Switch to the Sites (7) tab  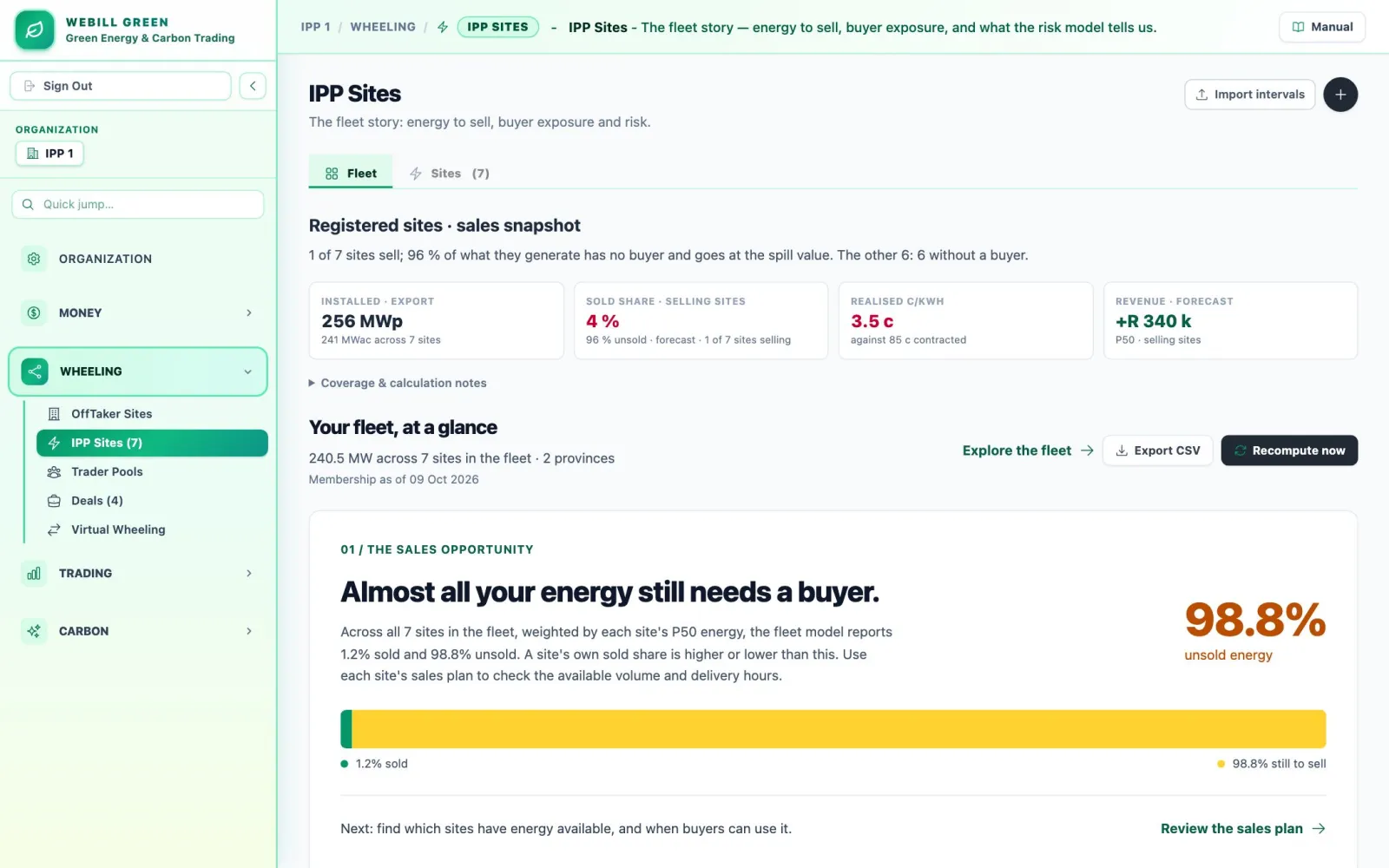click(449, 174)
